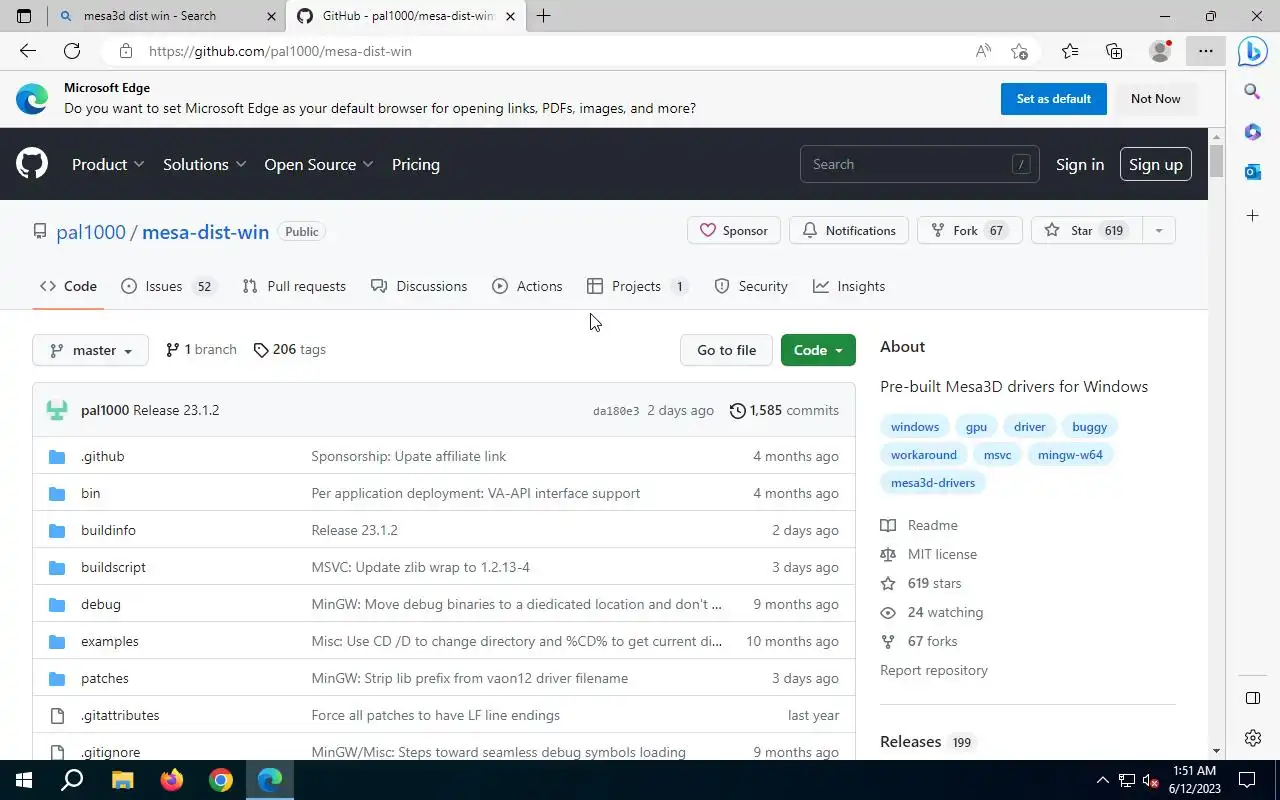
Task: Open the green Code dropdown button
Action: pyautogui.click(x=818, y=350)
